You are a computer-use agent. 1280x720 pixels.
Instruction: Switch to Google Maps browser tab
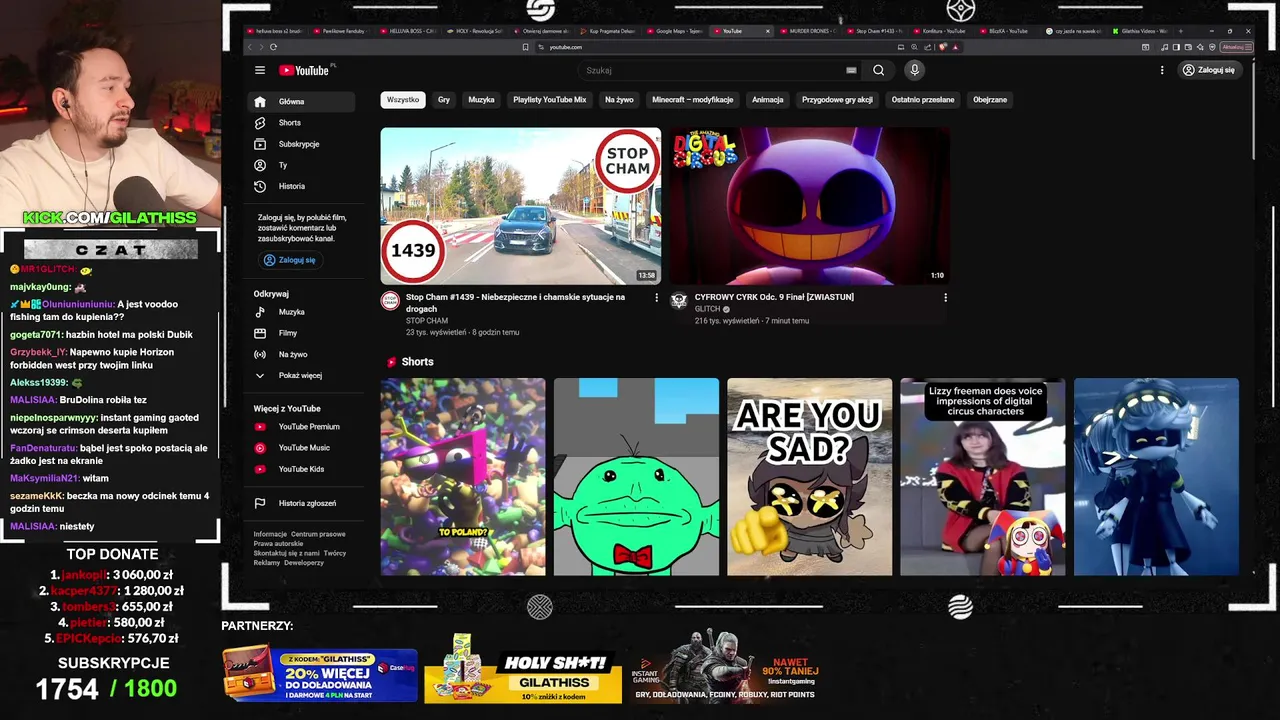point(676,31)
